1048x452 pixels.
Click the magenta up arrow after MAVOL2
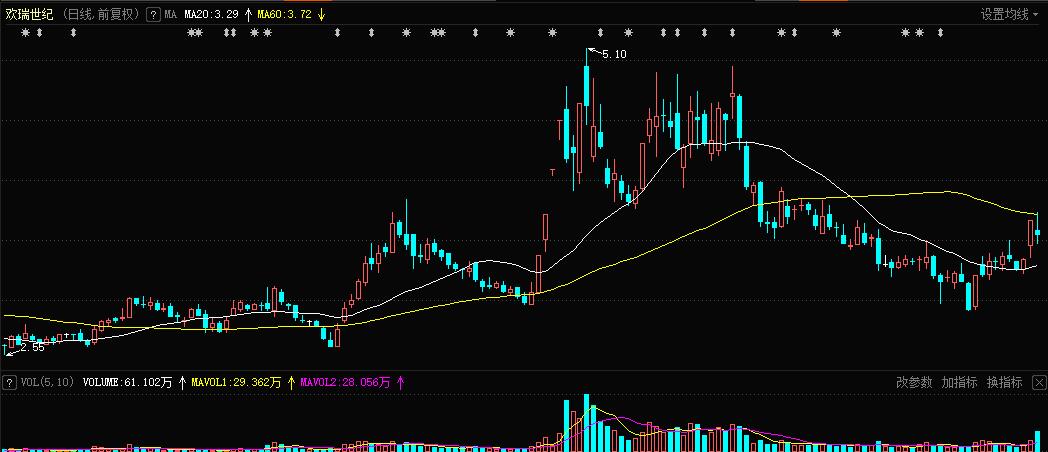tap(400, 382)
